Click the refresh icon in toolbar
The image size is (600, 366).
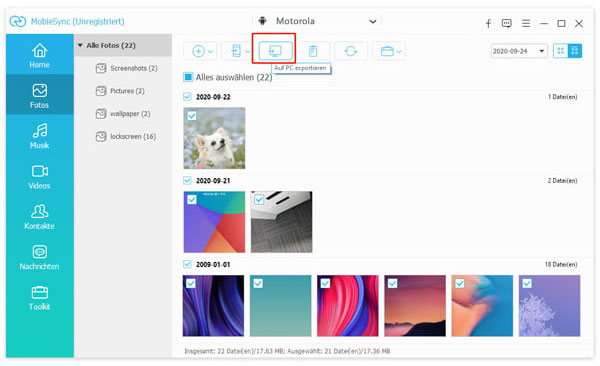point(351,51)
